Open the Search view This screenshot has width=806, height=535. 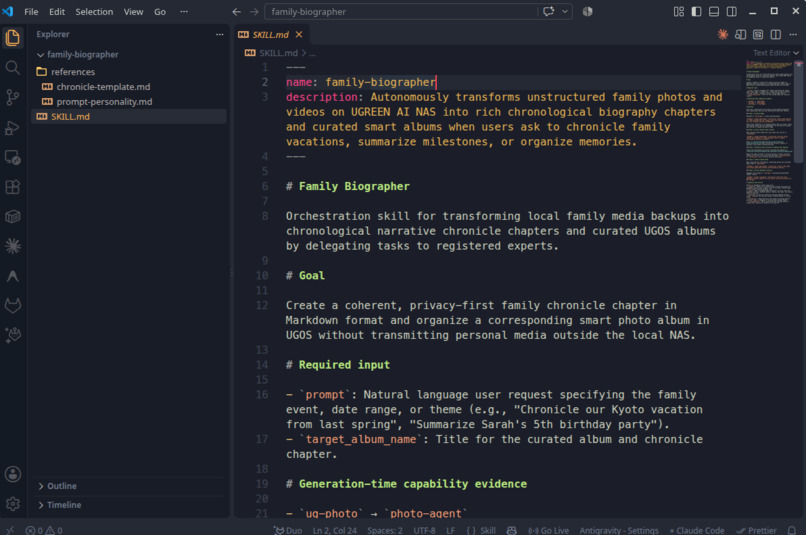coord(13,67)
